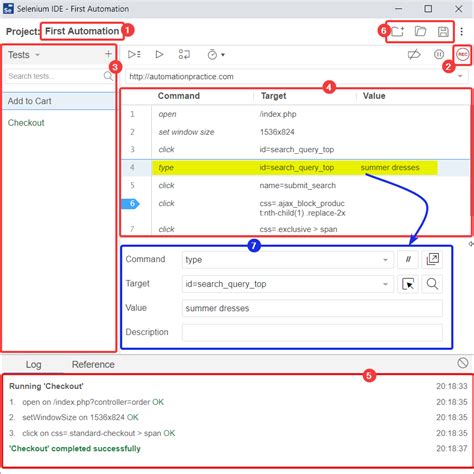This screenshot has height=474, width=474.
Task: Pause on exceptions icon
Action: click(439, 54)
